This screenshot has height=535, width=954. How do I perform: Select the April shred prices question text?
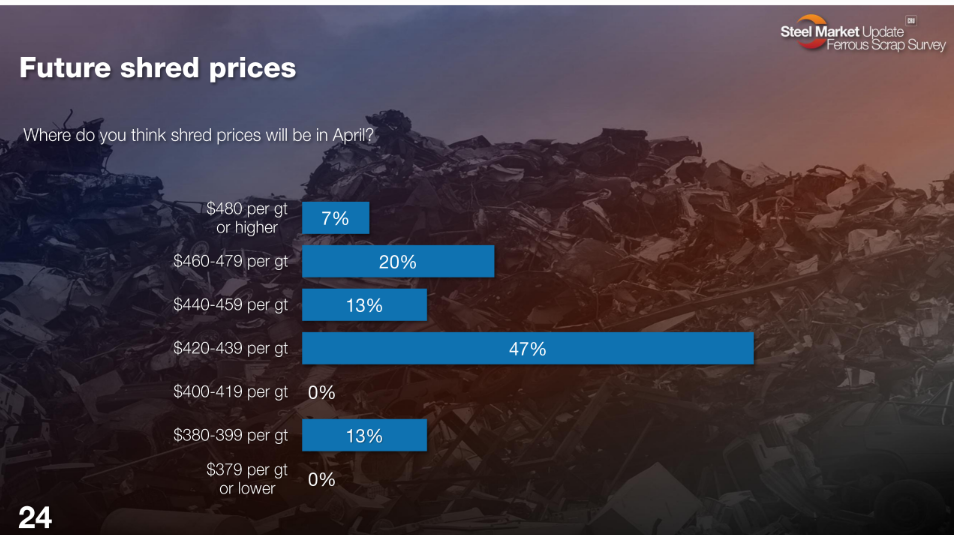(198, 135)
